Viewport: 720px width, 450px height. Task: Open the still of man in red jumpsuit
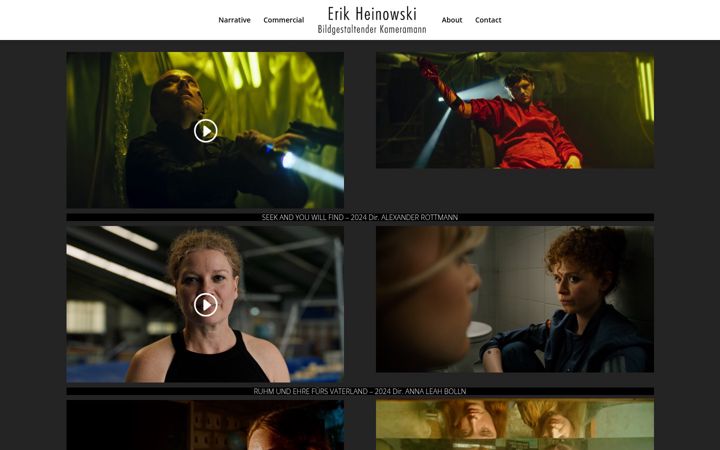tap(515, 110)
